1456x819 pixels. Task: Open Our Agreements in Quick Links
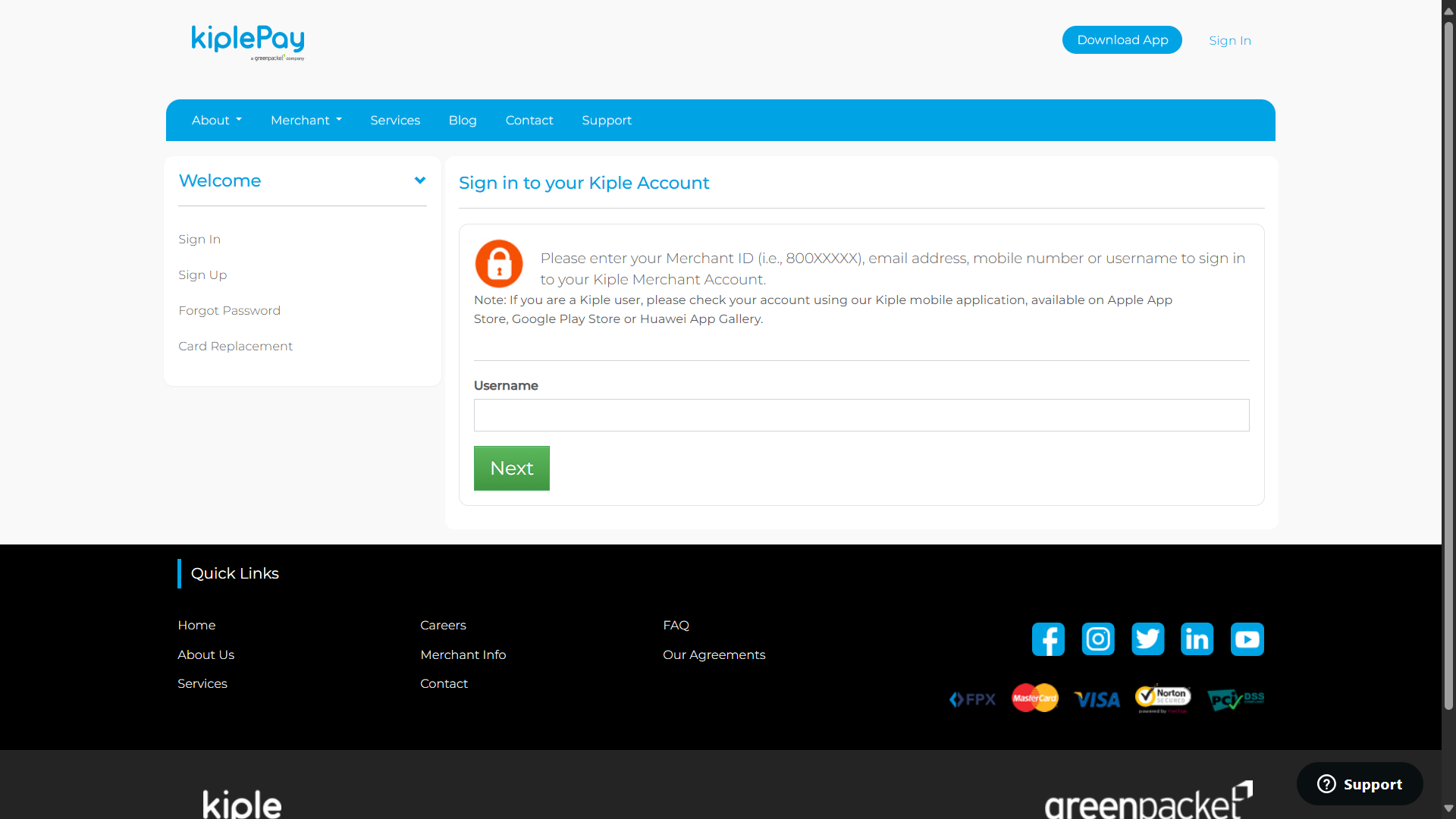coord(714,655)
